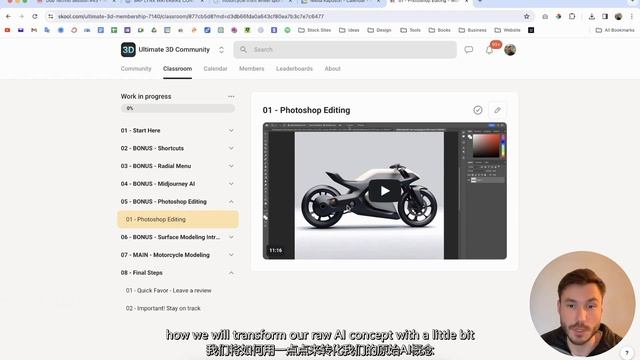
Task: Click the 01 - Photoshop Editing heading
Action: pyautogui.click(x=306, y=110)
